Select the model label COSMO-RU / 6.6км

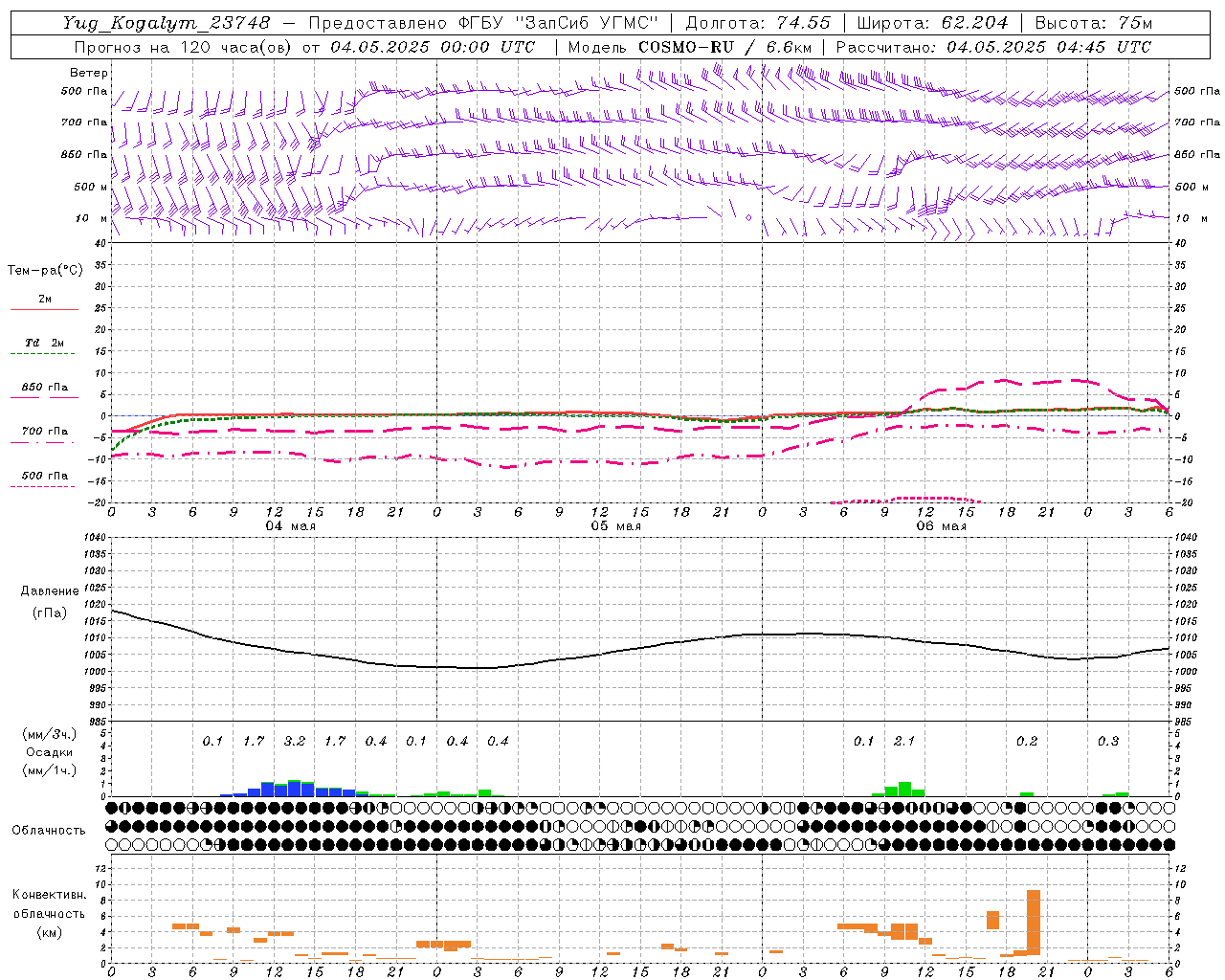pos(724,47)
